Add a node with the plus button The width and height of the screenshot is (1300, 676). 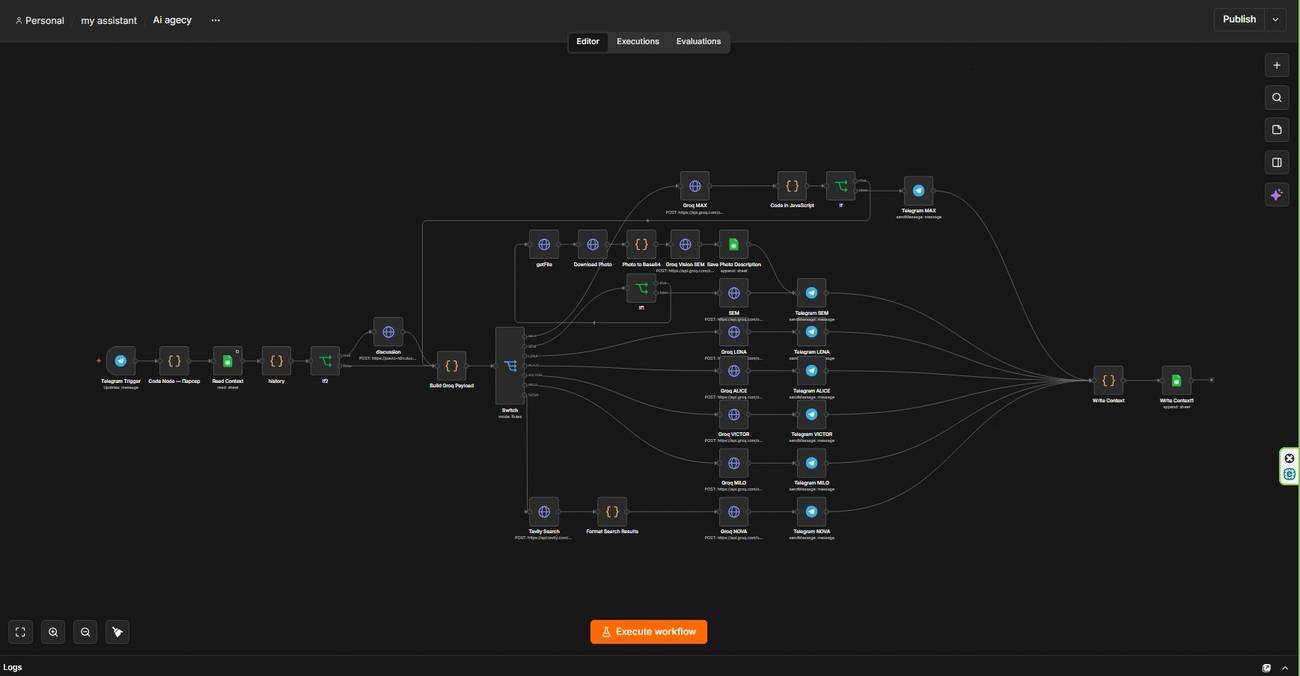[x=1276, y=65]
